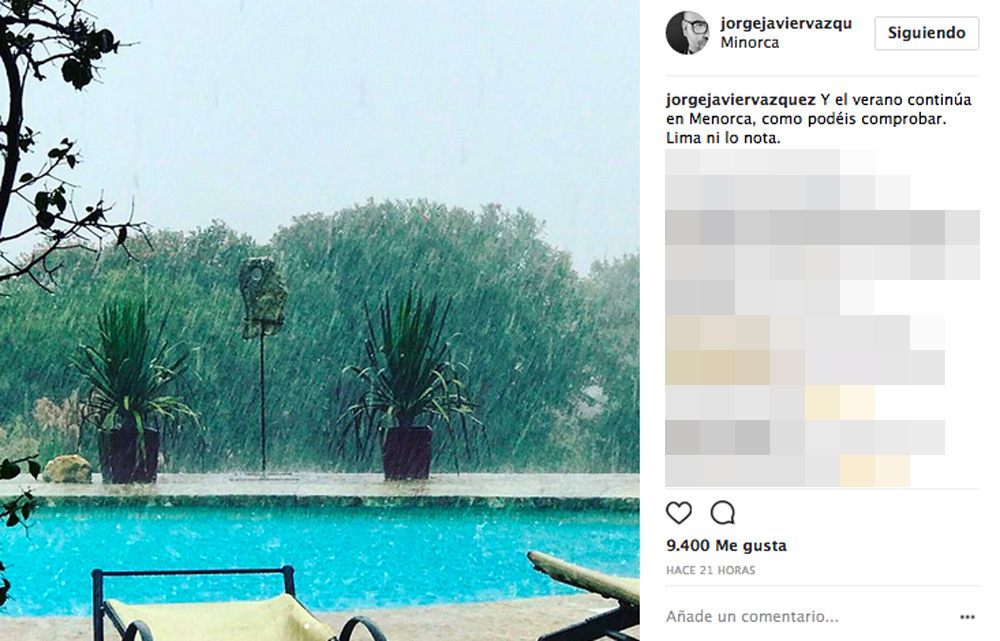Screen dimensions: 1000x641
Task: Click the right potted plant in the photo
Action: pos(408,388)
